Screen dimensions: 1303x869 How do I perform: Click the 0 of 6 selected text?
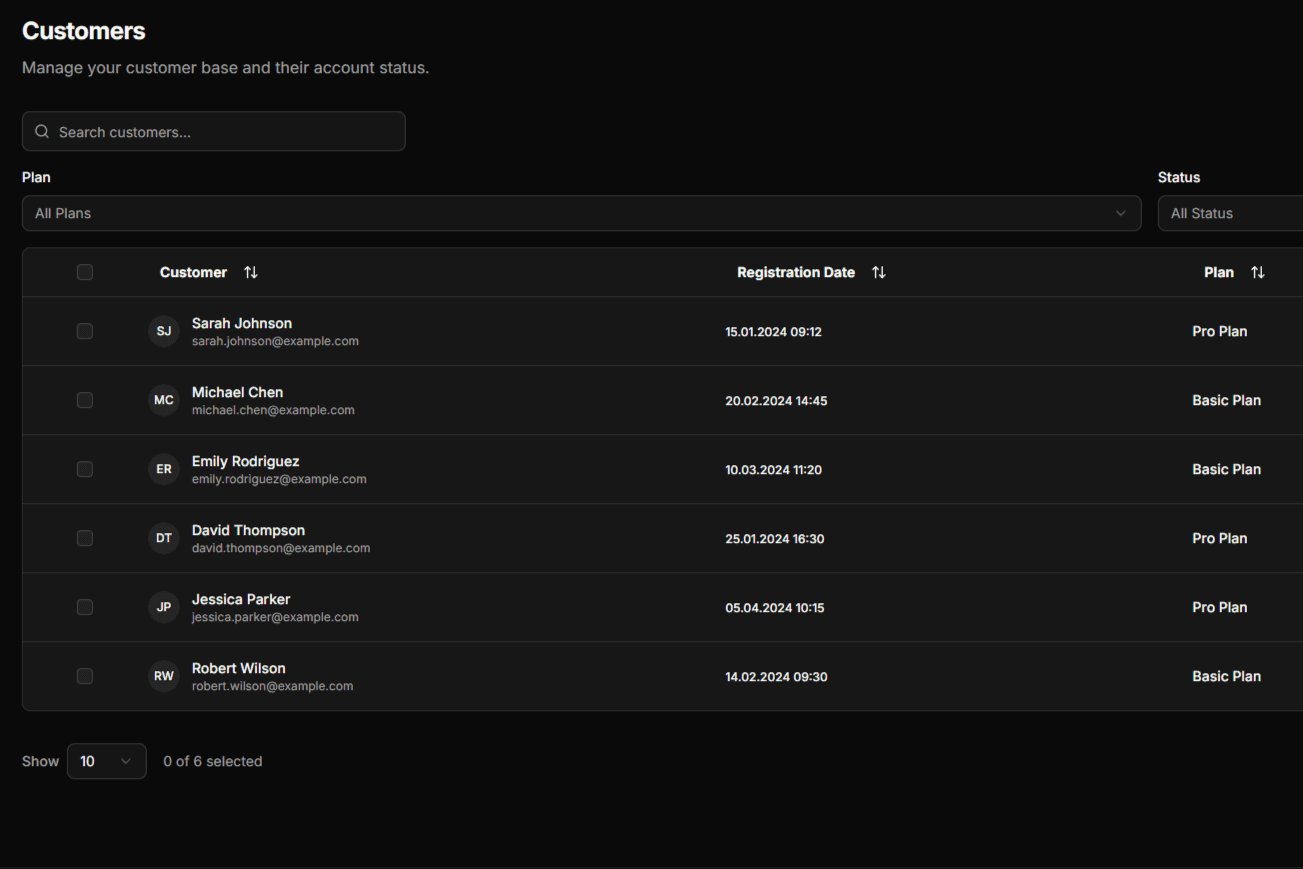point(213,761)
